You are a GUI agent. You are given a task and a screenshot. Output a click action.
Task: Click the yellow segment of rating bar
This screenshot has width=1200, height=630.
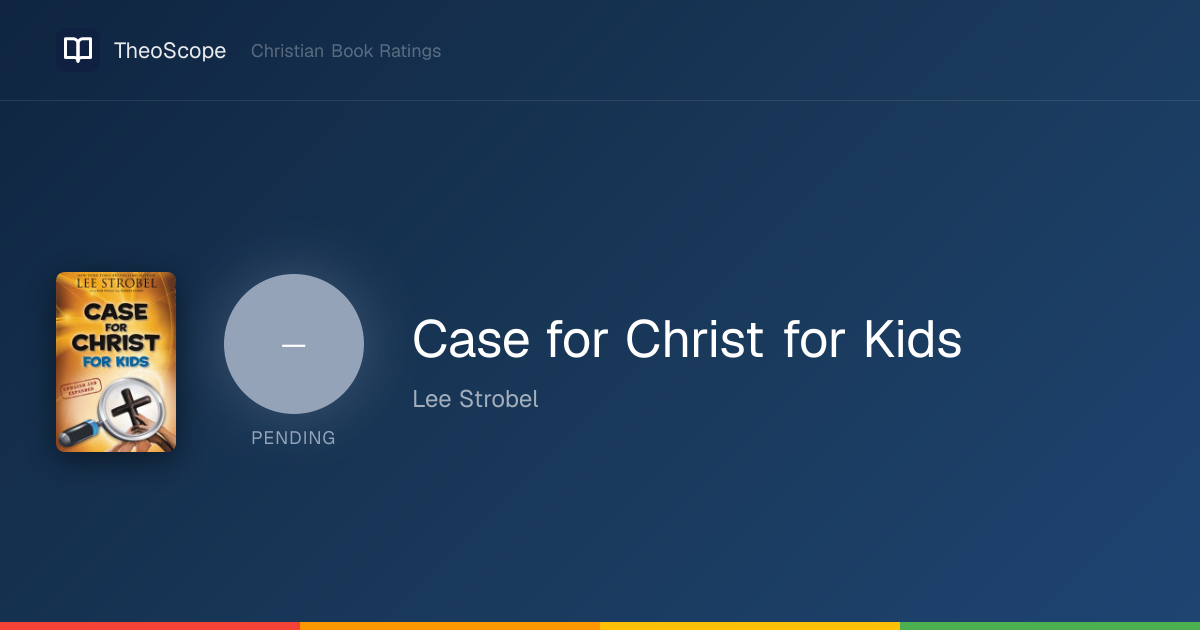[x=750, y=626]
